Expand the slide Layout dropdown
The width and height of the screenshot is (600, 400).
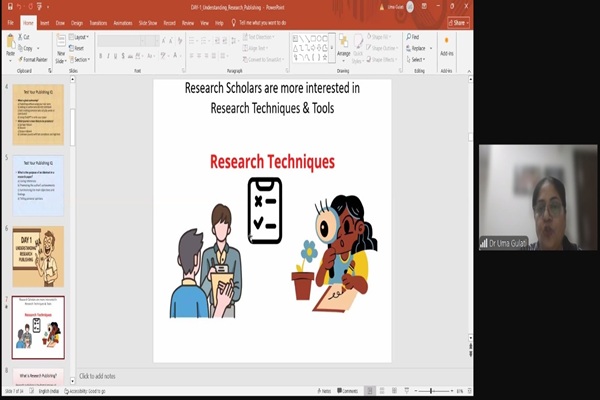(x=82, y=37)
